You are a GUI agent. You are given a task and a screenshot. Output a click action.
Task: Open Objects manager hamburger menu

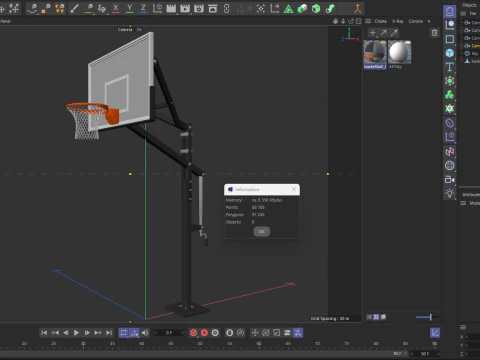tap(463, 13)
